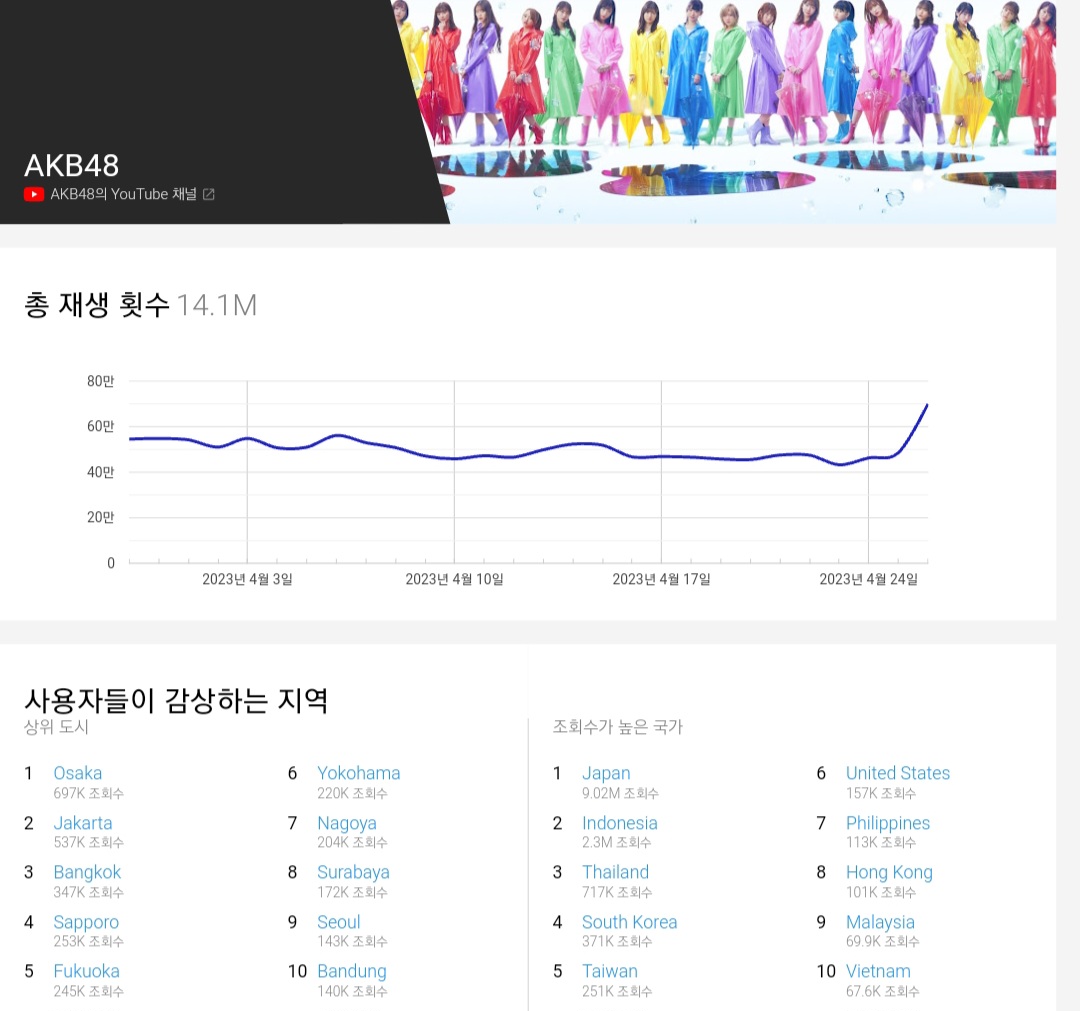
Task: Open Osaka in the top cities list
Action: (77, 773)
